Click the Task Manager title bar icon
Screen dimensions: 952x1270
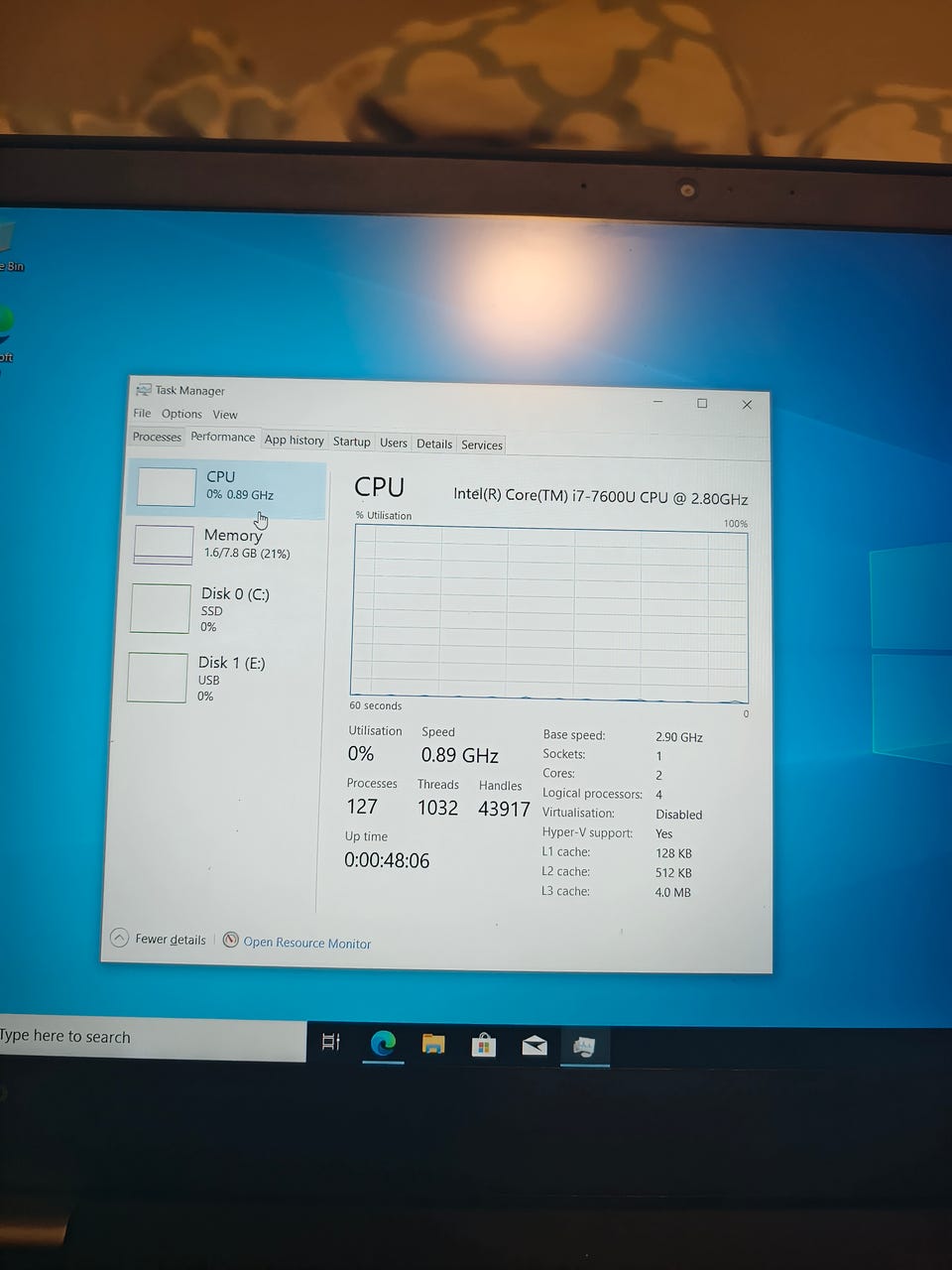click(x=144, y=390)
